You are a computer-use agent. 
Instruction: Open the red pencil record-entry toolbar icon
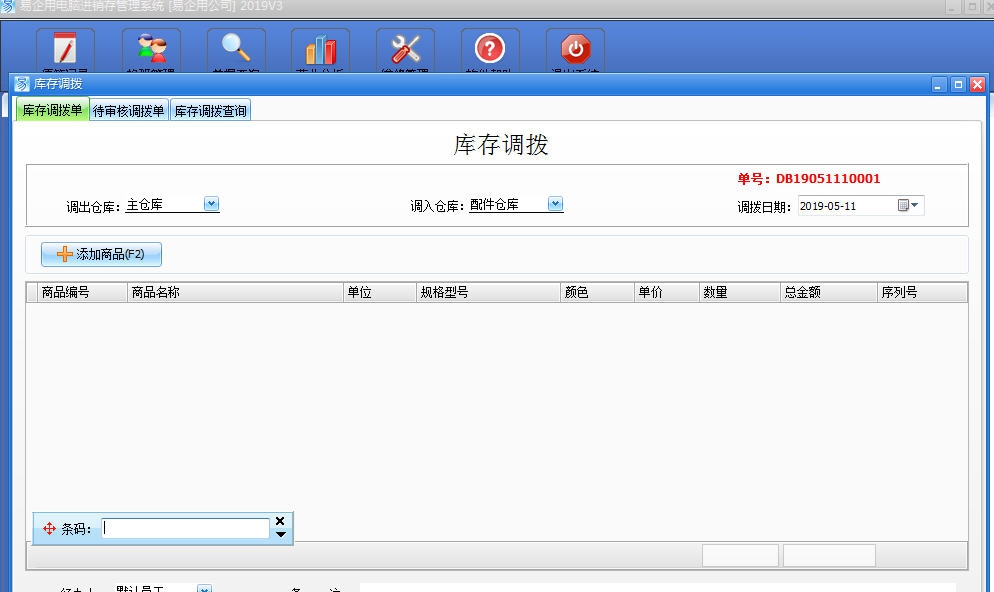[64, 48]
